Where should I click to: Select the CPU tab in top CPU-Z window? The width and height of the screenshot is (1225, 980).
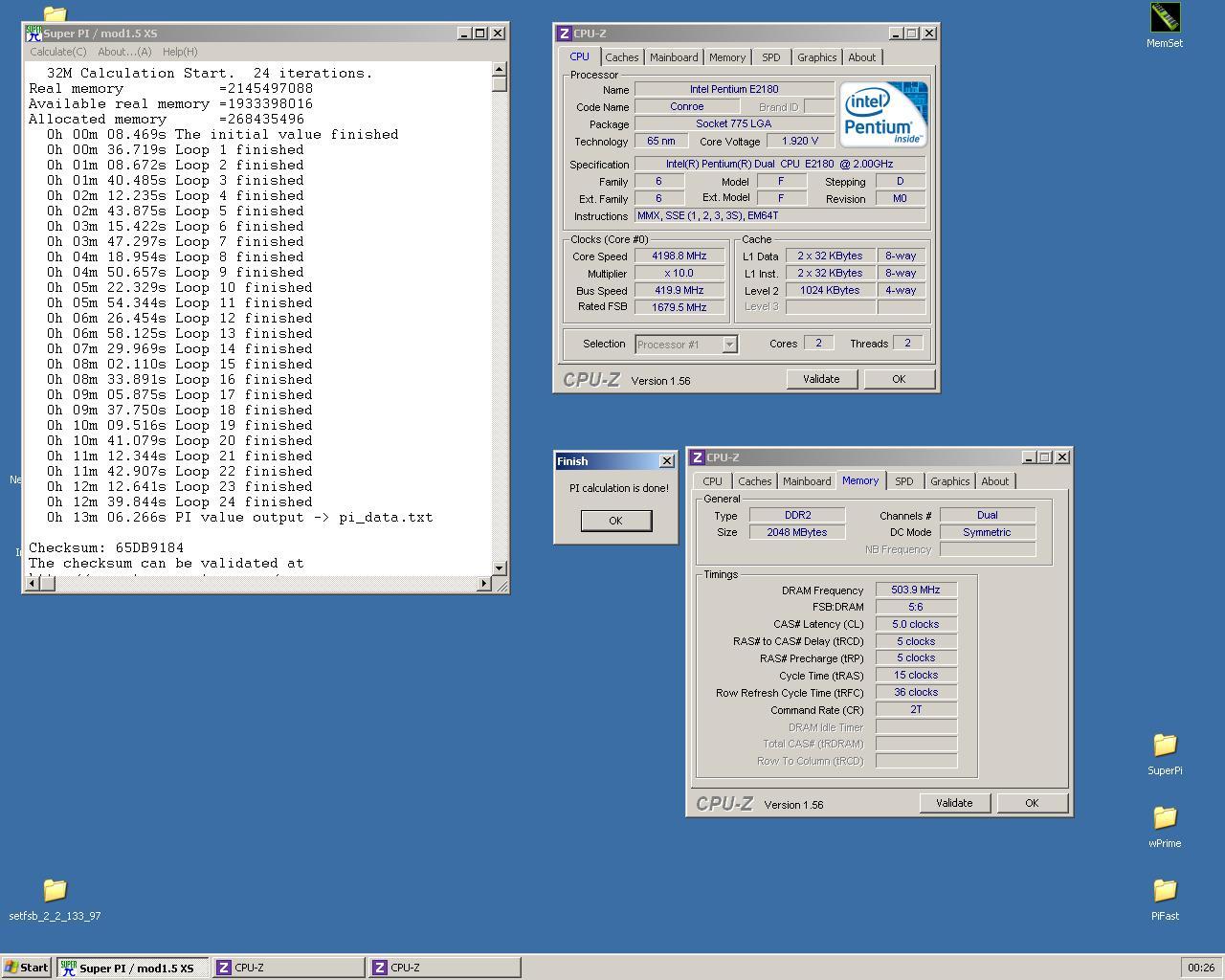point(580,56)
